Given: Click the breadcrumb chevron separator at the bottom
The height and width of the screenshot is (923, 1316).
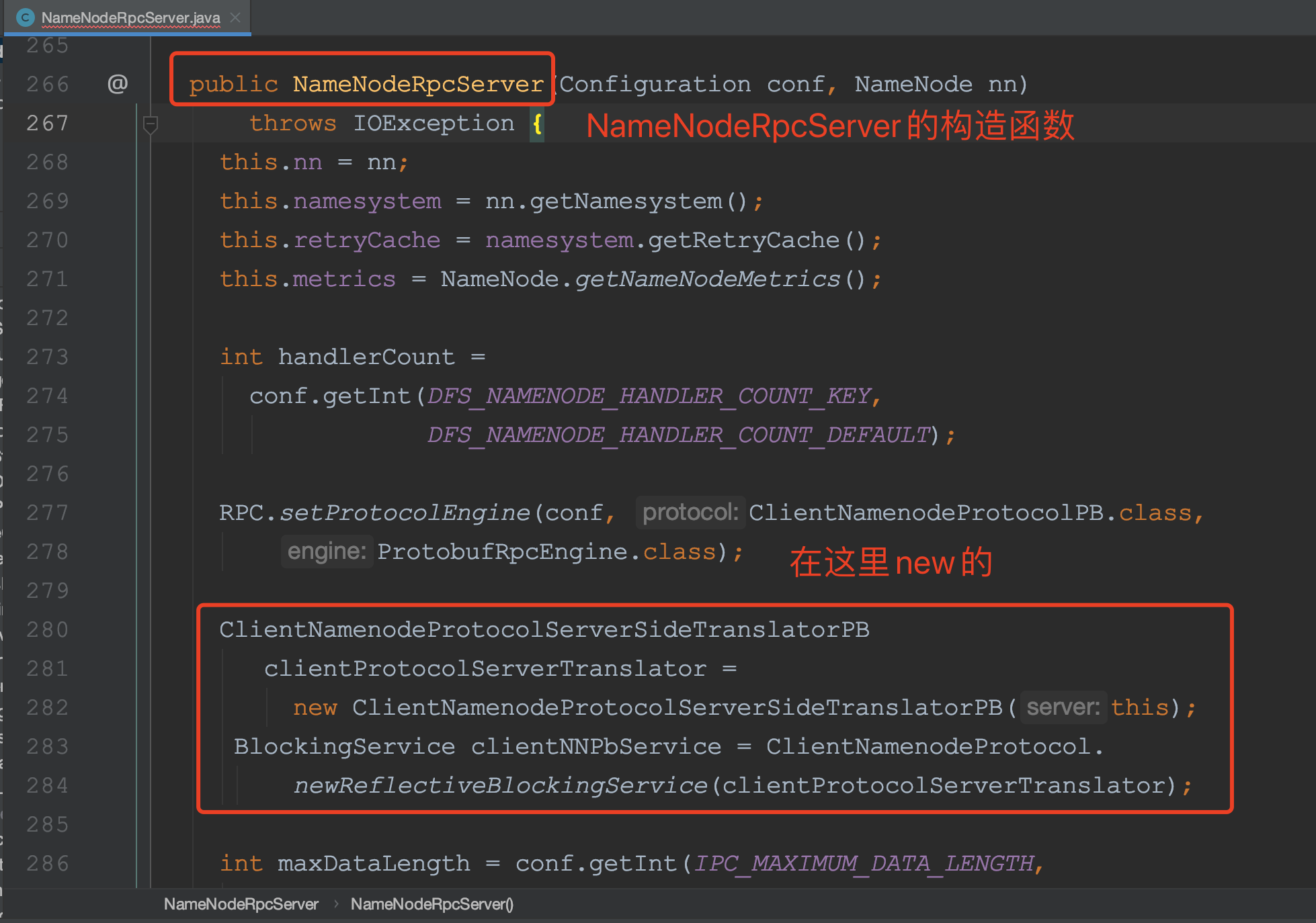Looking at the screenshot, I should [335, 904].
